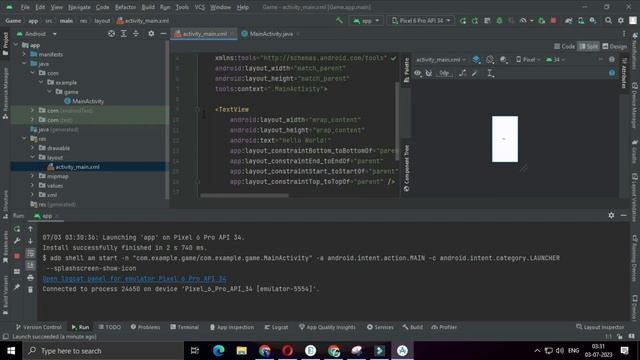Open Search Everywhere magnifier icon
The width and height of the screenshot is (640, 360).
point(608,20)
